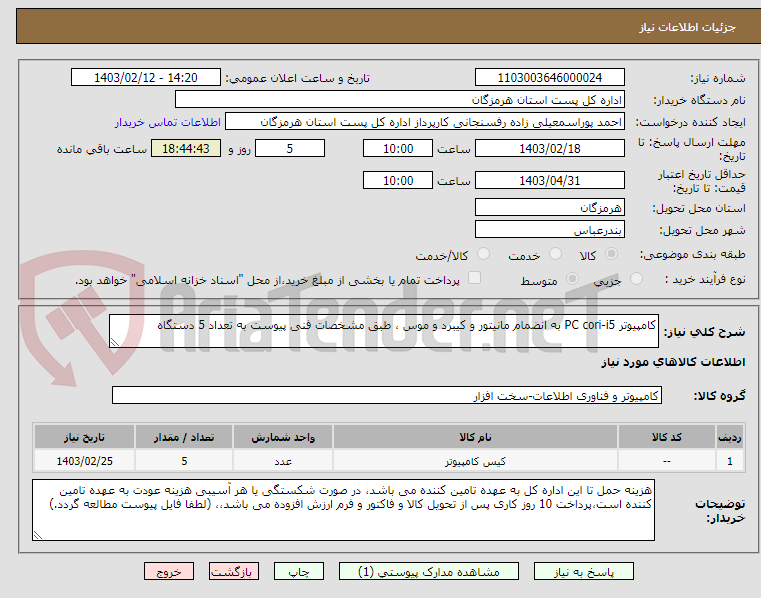
Task: Click the delivery city field بندرعباس
Action: [549, 230]
